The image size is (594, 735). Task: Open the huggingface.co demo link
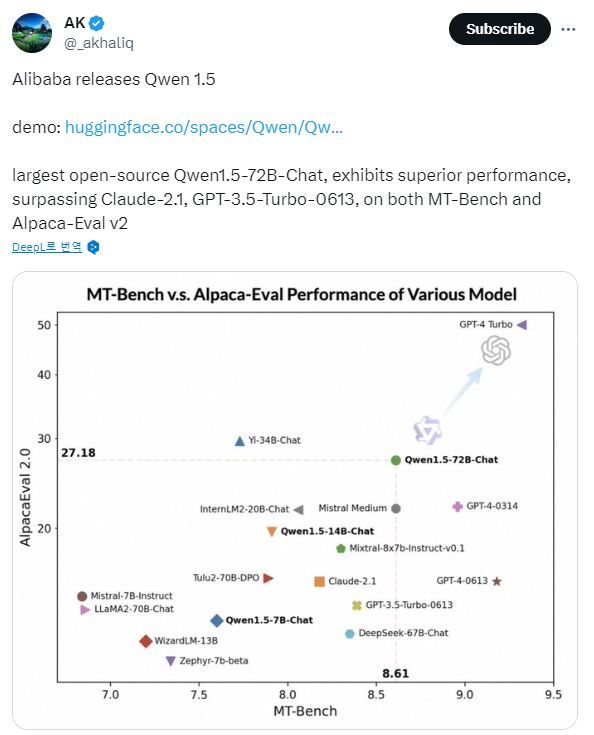(203, 127)
